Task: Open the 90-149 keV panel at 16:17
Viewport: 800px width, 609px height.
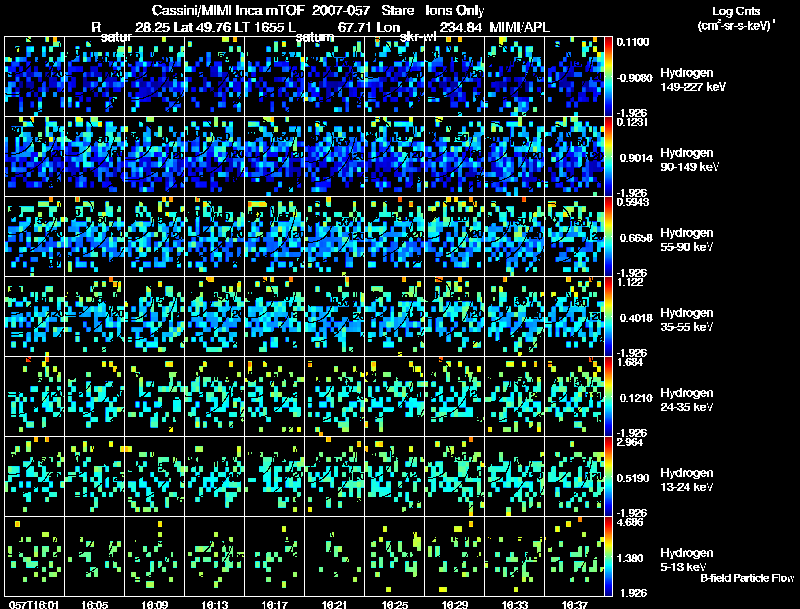Action: (x=274, y=157)
